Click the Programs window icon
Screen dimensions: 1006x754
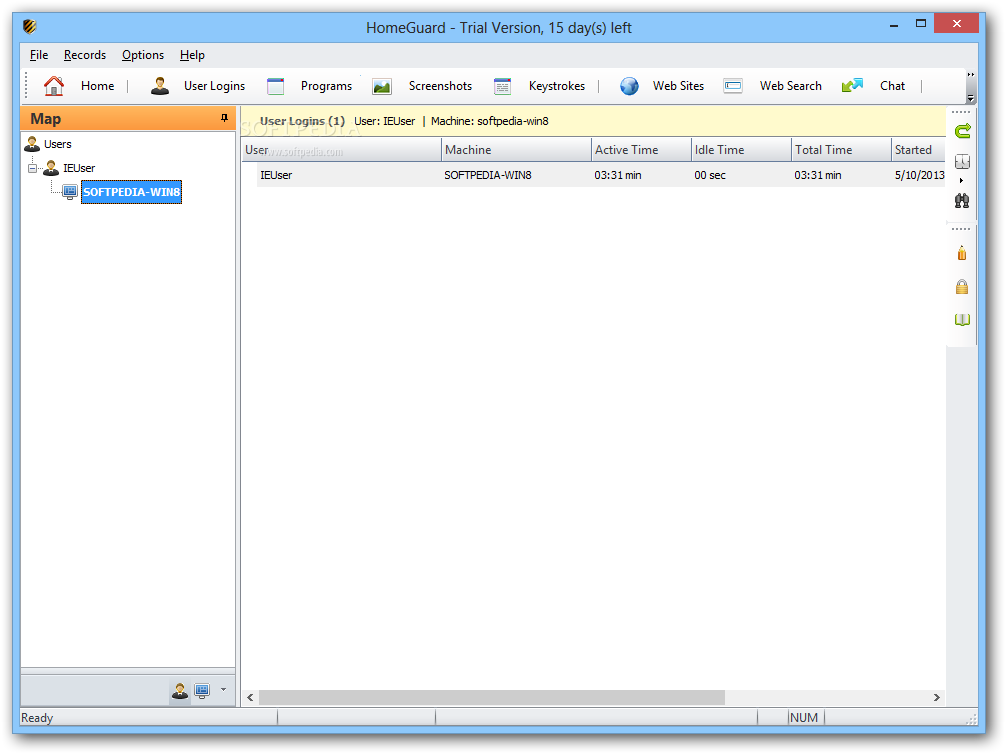click(275, 86)
